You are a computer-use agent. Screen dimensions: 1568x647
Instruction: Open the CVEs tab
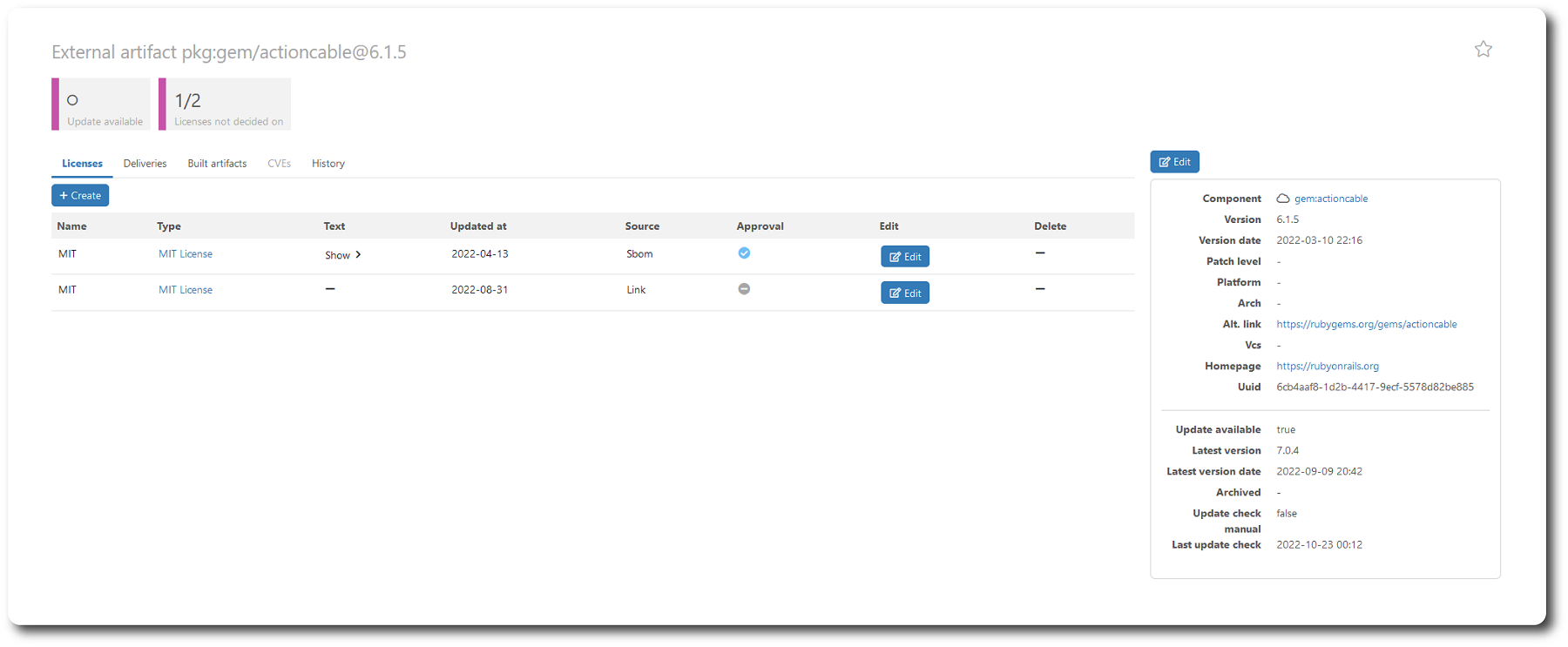pyautogui.click(x=279, y=164)
